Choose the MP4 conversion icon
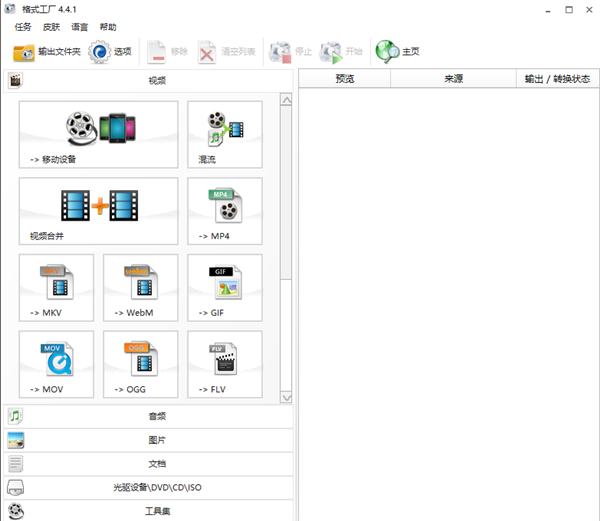The image size is (600, 521). [x=224, y=211]
